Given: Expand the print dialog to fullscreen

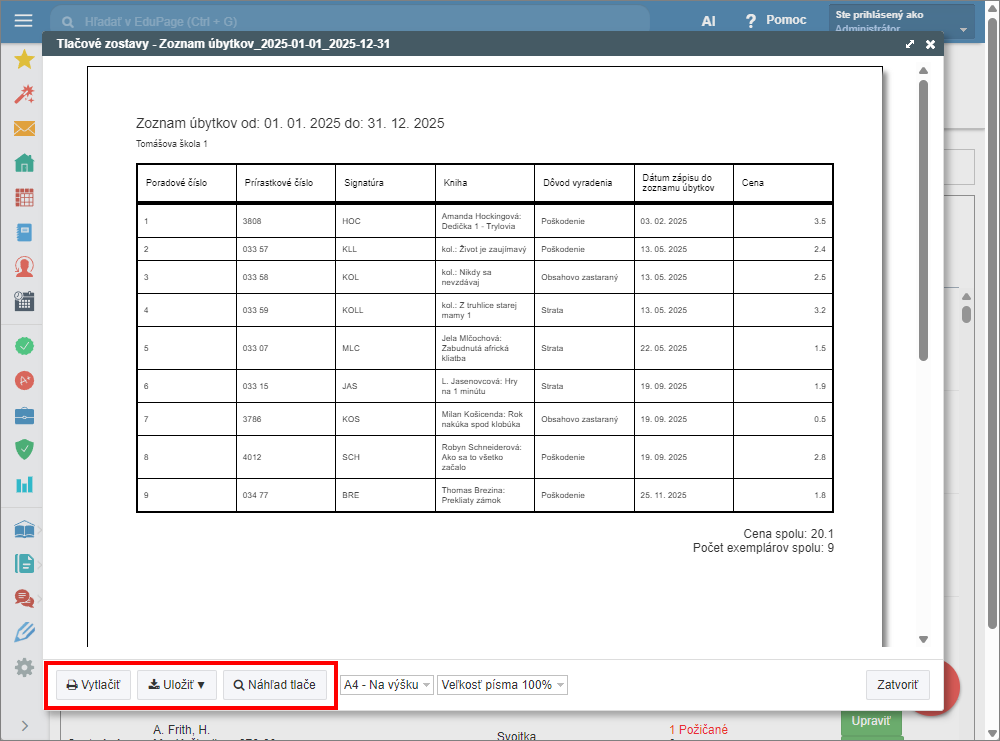Looking at the screenshot, I should pyautogui.click(x=910, y=45).
